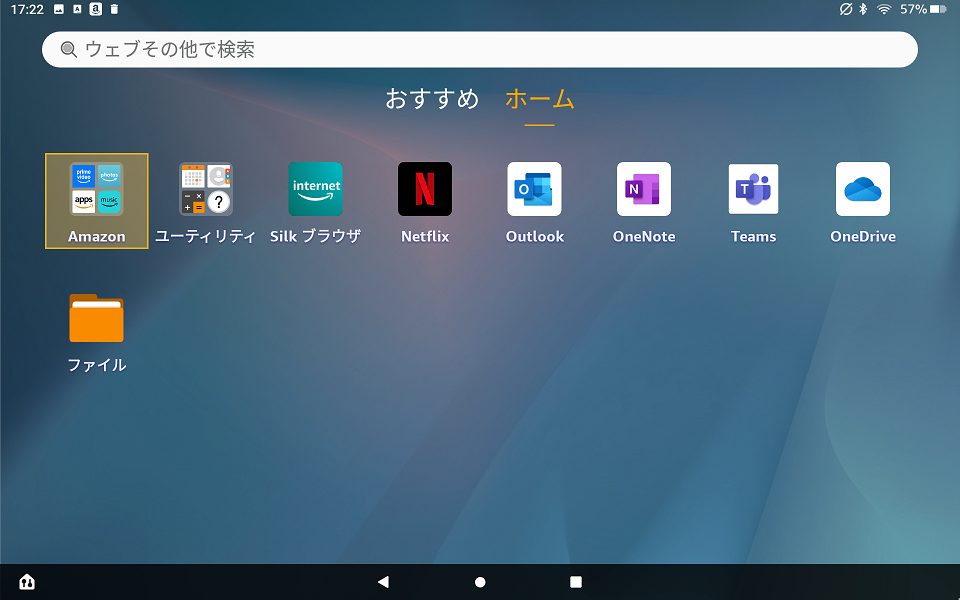The height and width of the screenshot is (600, 960).
Task: Open the Outlook app
Action: [534, 189]
